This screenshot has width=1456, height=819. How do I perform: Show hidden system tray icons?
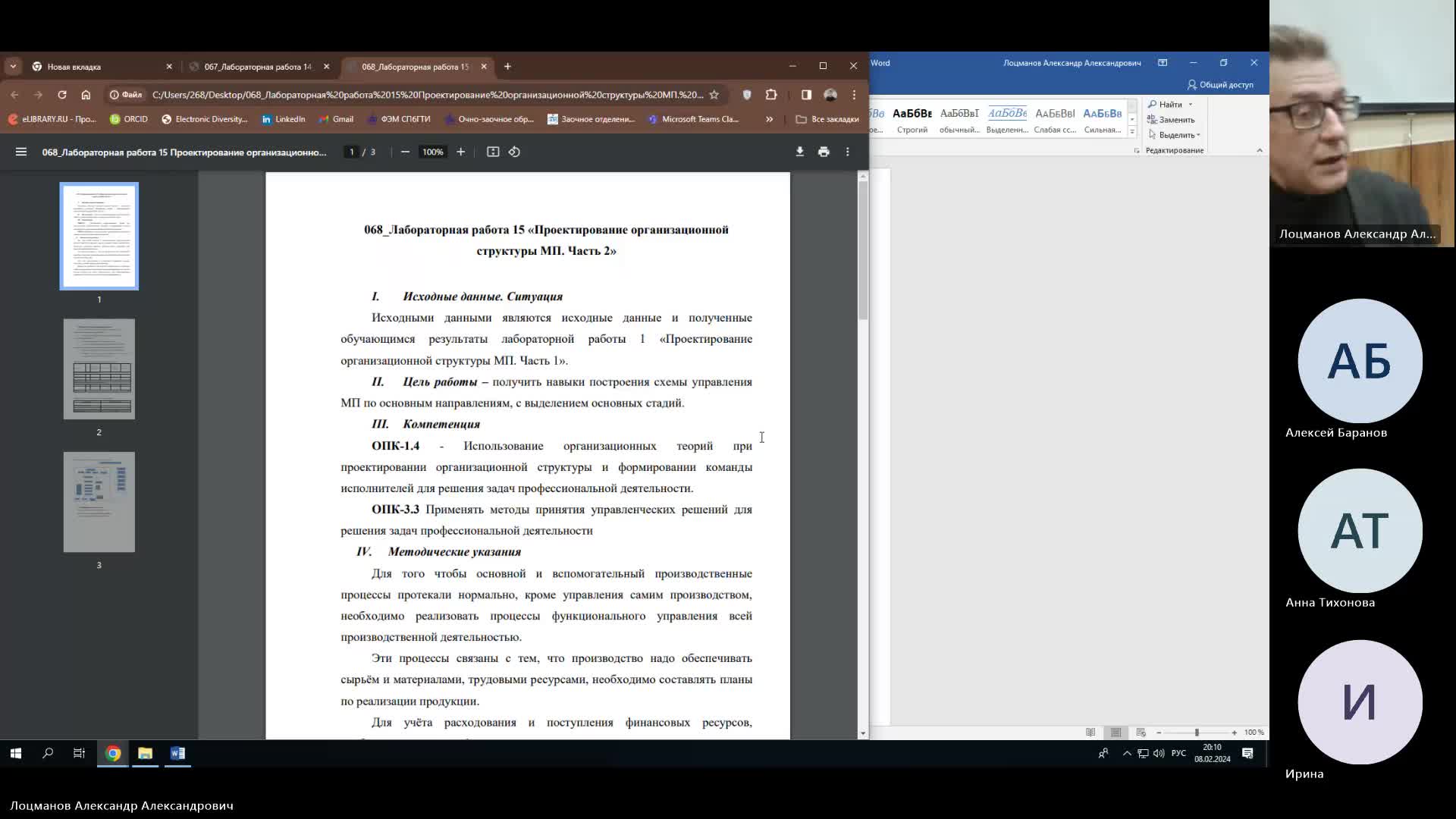[x=1127, y=753]
